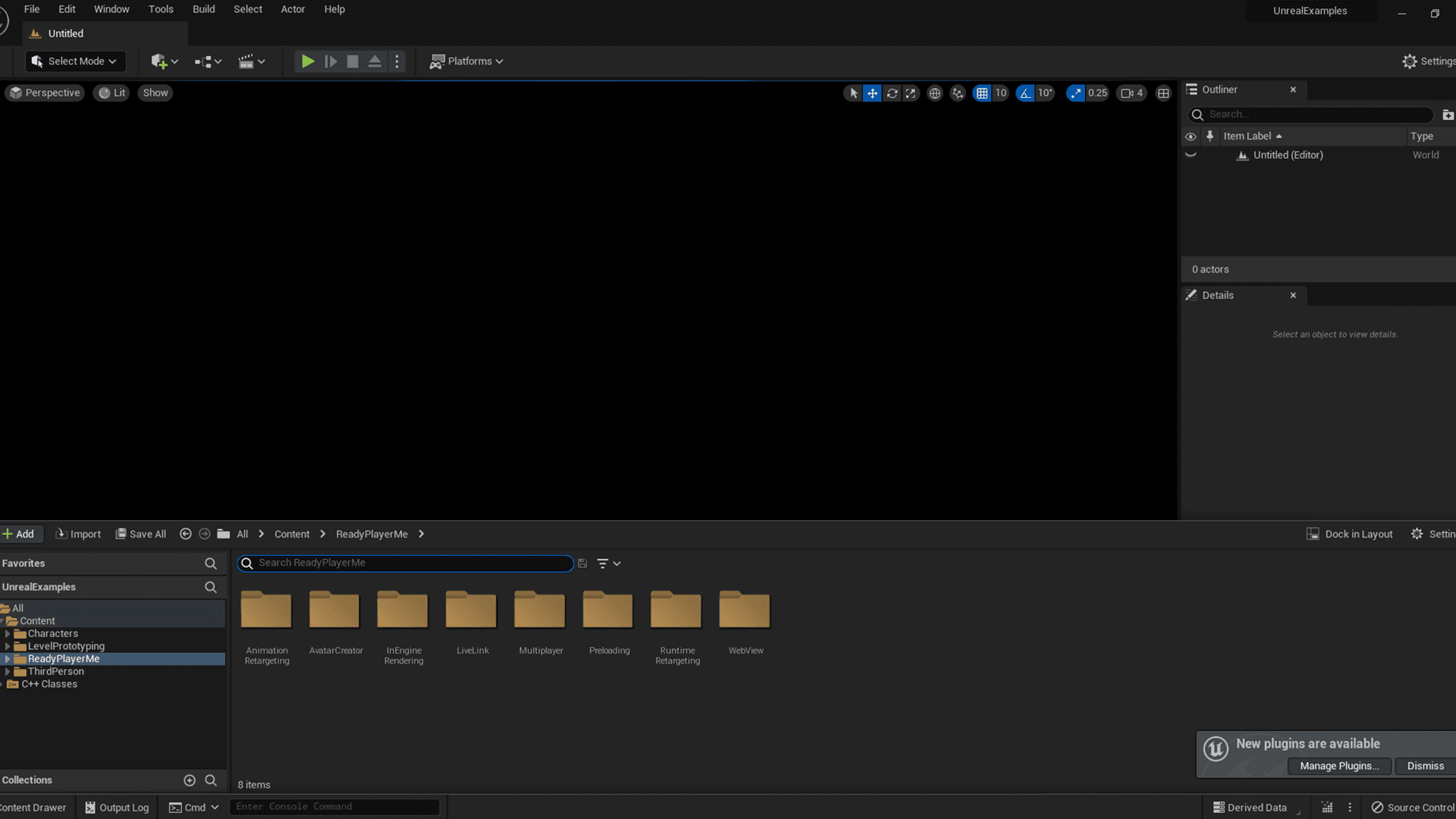Open grid snap size value 10
This screenshot has height=819, width=1456.
click(1001, 93)
